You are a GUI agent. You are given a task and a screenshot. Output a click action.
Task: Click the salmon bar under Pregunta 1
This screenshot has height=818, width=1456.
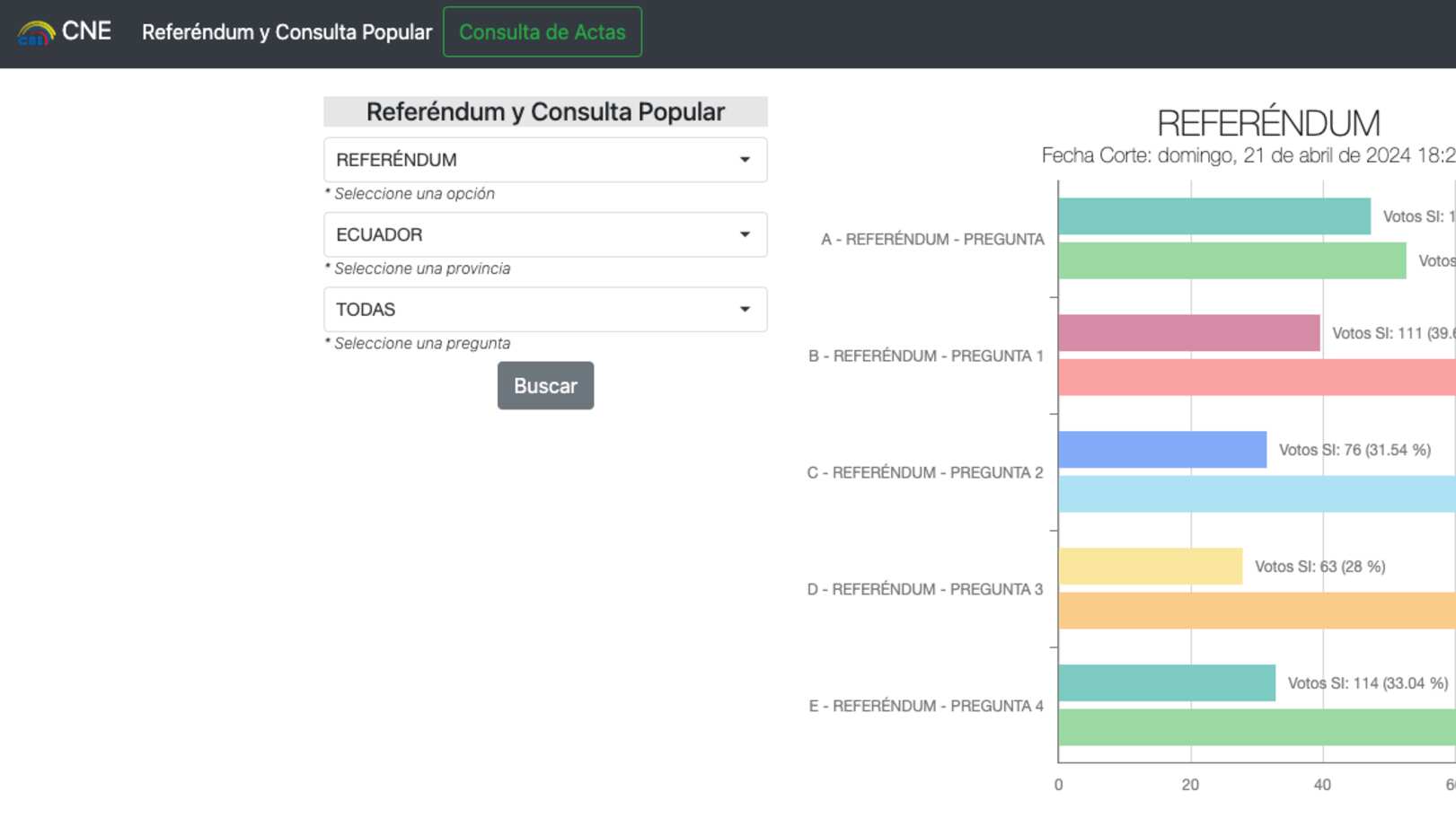(x=1256, y=377)
